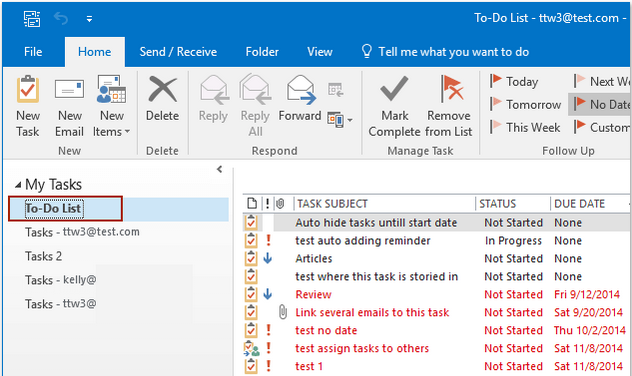Open Tasks - ttw3@test.com folder
The width and height of the screenshot is (632, 376).
(82, 232)
